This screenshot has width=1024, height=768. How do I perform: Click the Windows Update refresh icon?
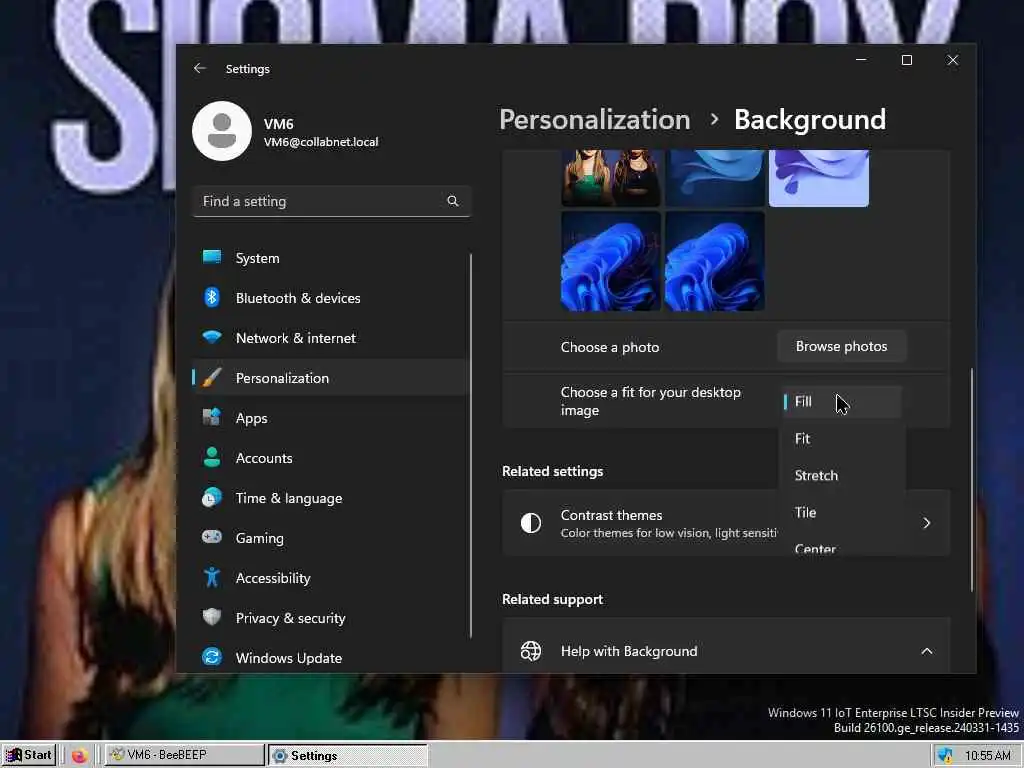point(212,657)
